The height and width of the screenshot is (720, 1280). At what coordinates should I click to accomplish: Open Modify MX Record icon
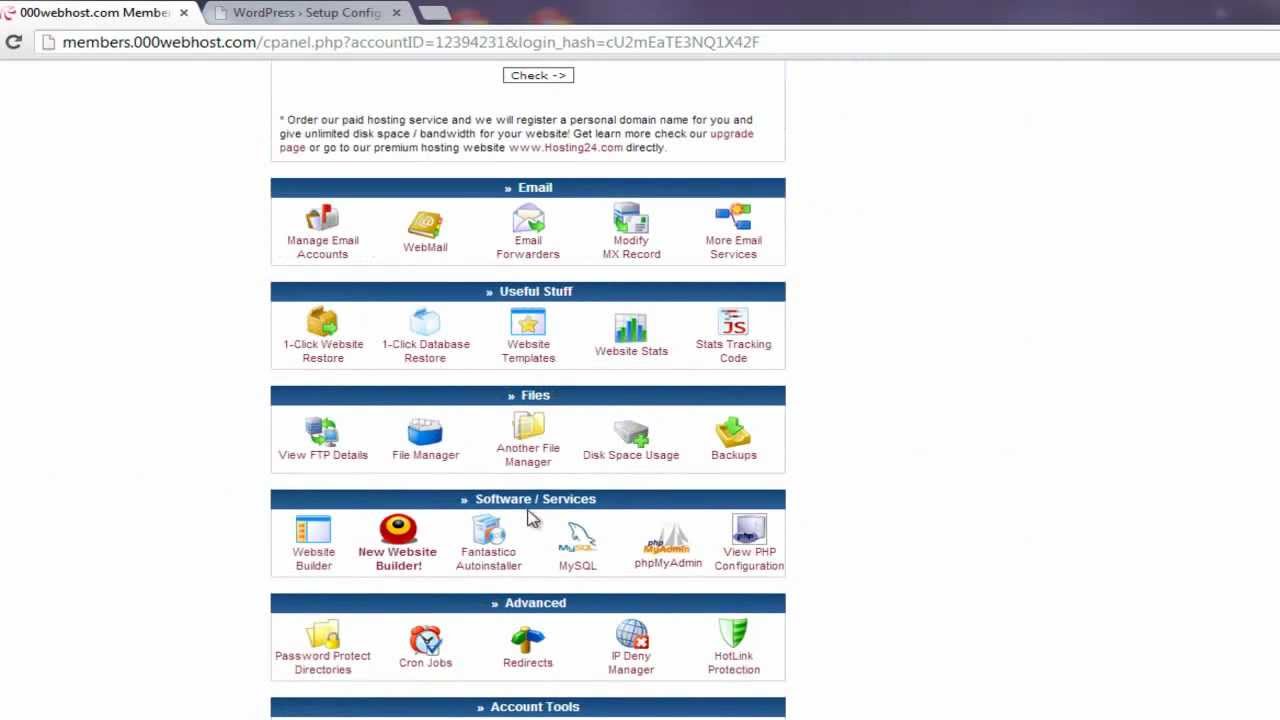[x=631, y=217]
